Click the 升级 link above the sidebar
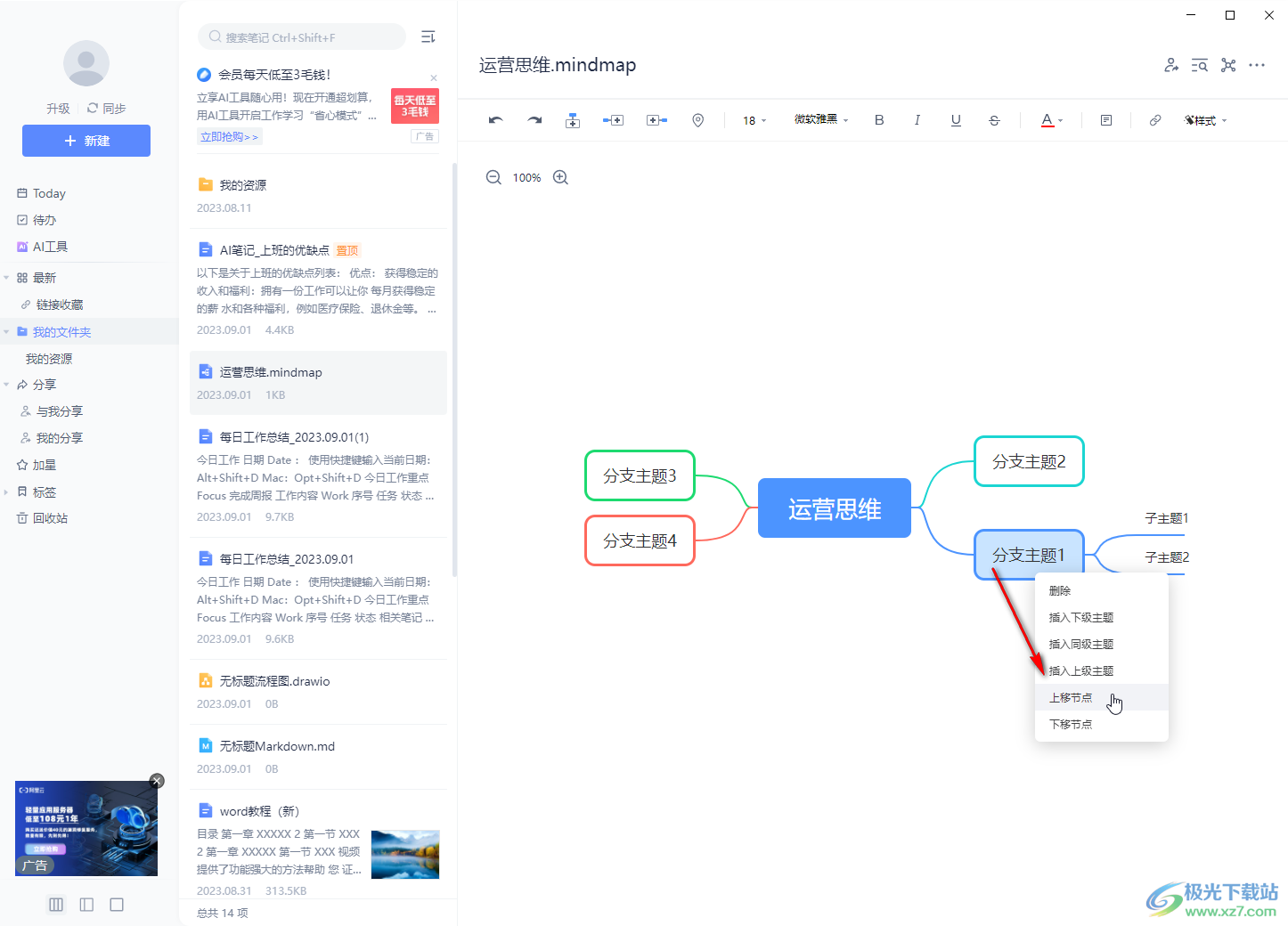This screenshot has width=1288, height=926. tap(58, 109)
